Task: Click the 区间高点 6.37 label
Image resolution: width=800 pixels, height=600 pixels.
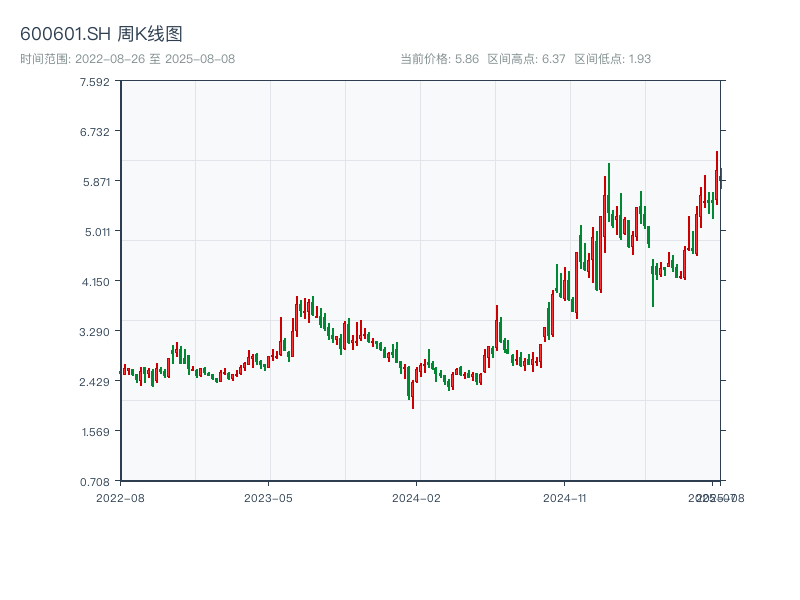Action: (526, 59)
